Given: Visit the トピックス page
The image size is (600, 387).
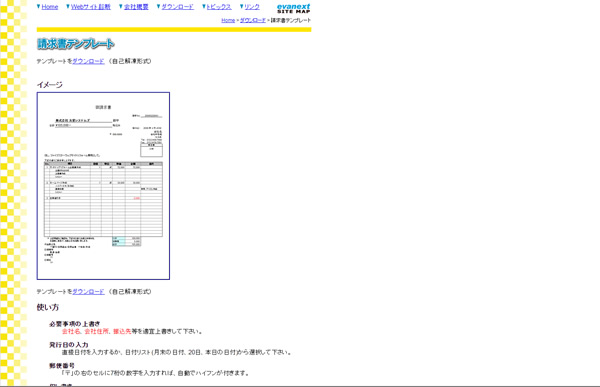Looking at the screenshot, I should [219, 7].
